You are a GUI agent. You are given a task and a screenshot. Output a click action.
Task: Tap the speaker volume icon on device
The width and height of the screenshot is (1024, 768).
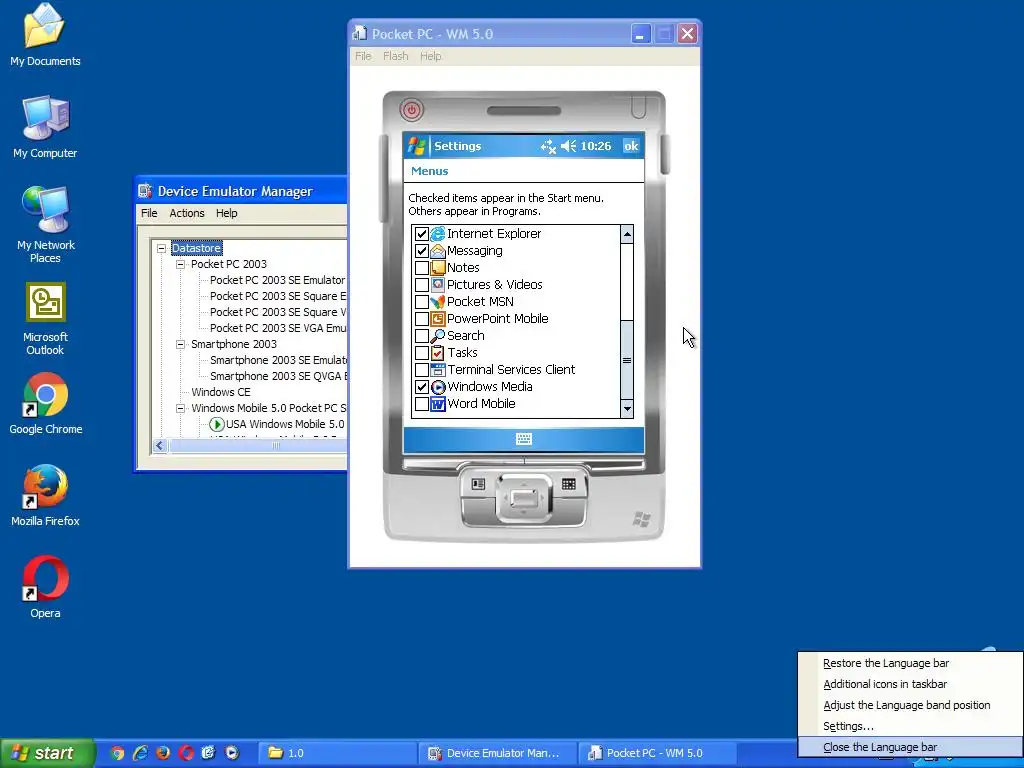569,146
